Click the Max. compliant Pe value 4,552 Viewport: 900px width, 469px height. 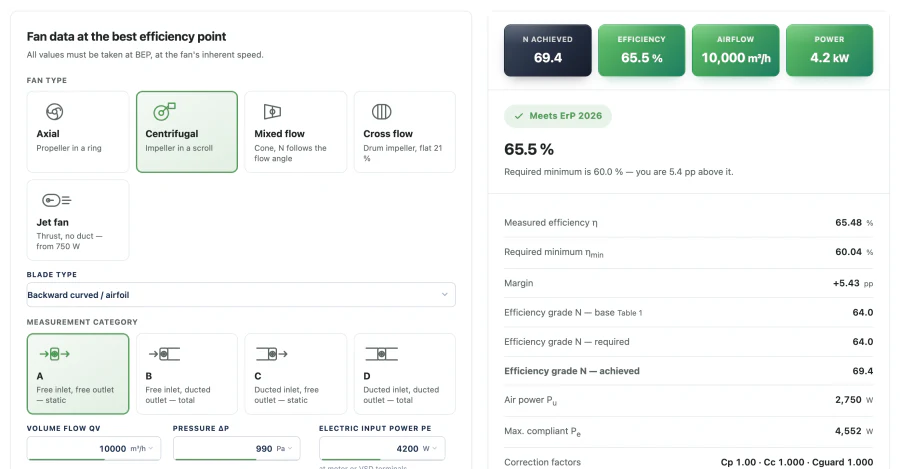(x=848, y=431)
